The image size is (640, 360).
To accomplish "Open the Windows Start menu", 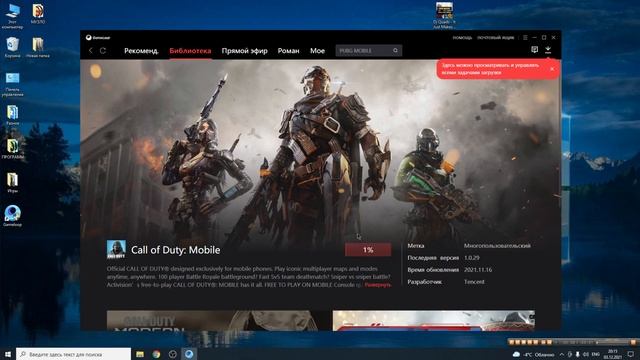I will (x=7, y=354).
